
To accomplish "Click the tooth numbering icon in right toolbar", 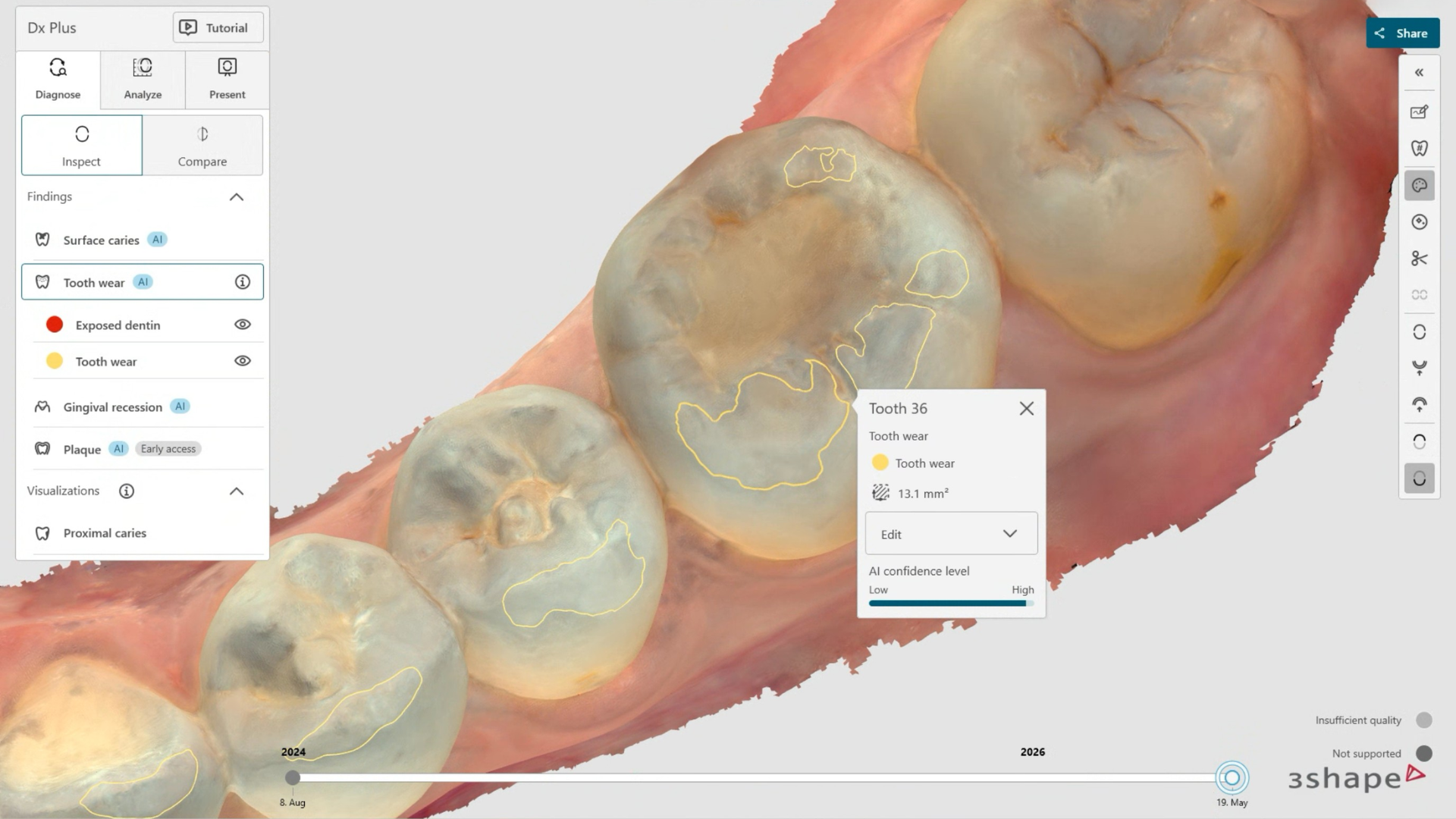I will pos(1420,149).
